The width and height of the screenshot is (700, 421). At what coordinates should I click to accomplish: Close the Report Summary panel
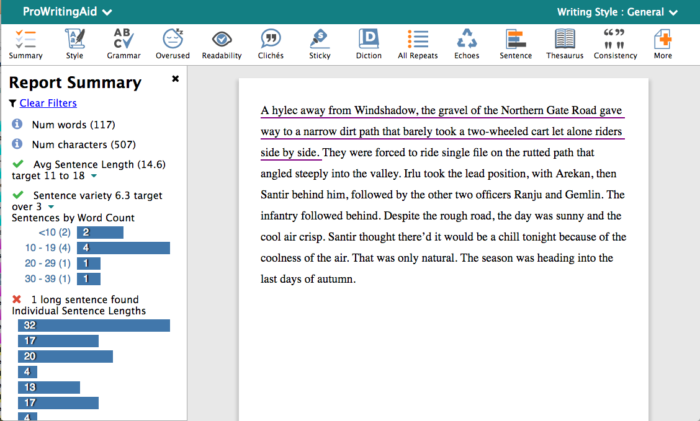click(175, 78)
